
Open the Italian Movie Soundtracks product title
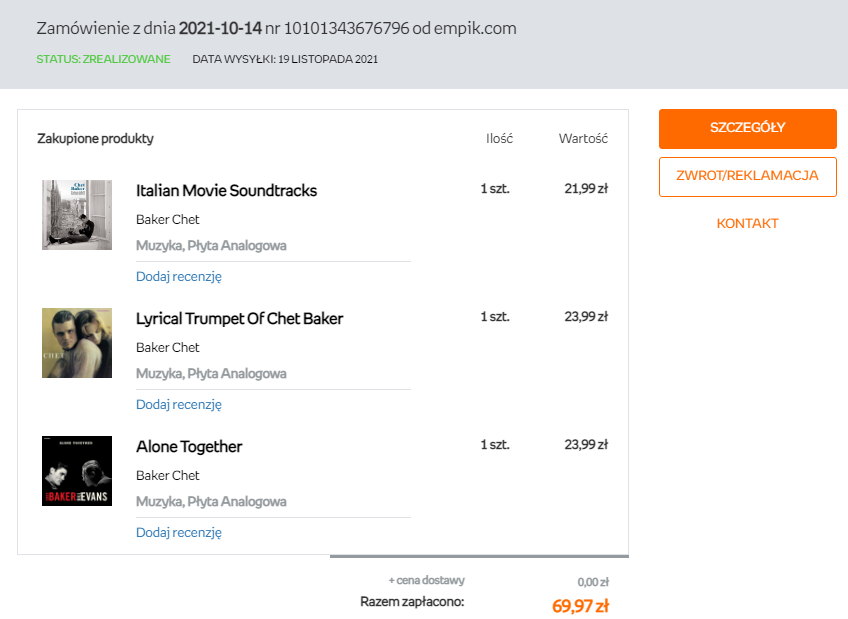[x=226, y=191]
